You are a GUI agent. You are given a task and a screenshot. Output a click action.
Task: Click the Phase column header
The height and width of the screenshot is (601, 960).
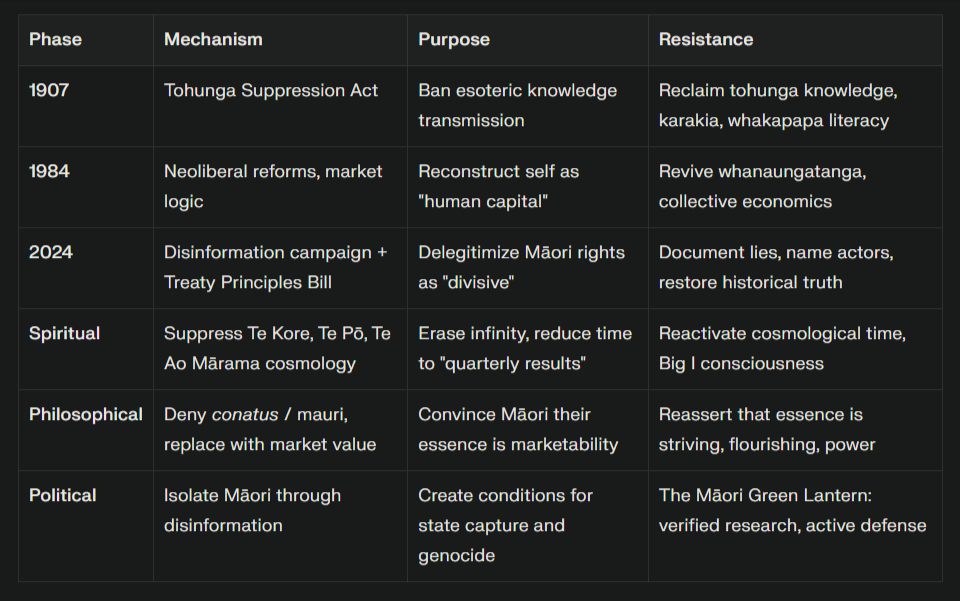click(x=55, y=40)
